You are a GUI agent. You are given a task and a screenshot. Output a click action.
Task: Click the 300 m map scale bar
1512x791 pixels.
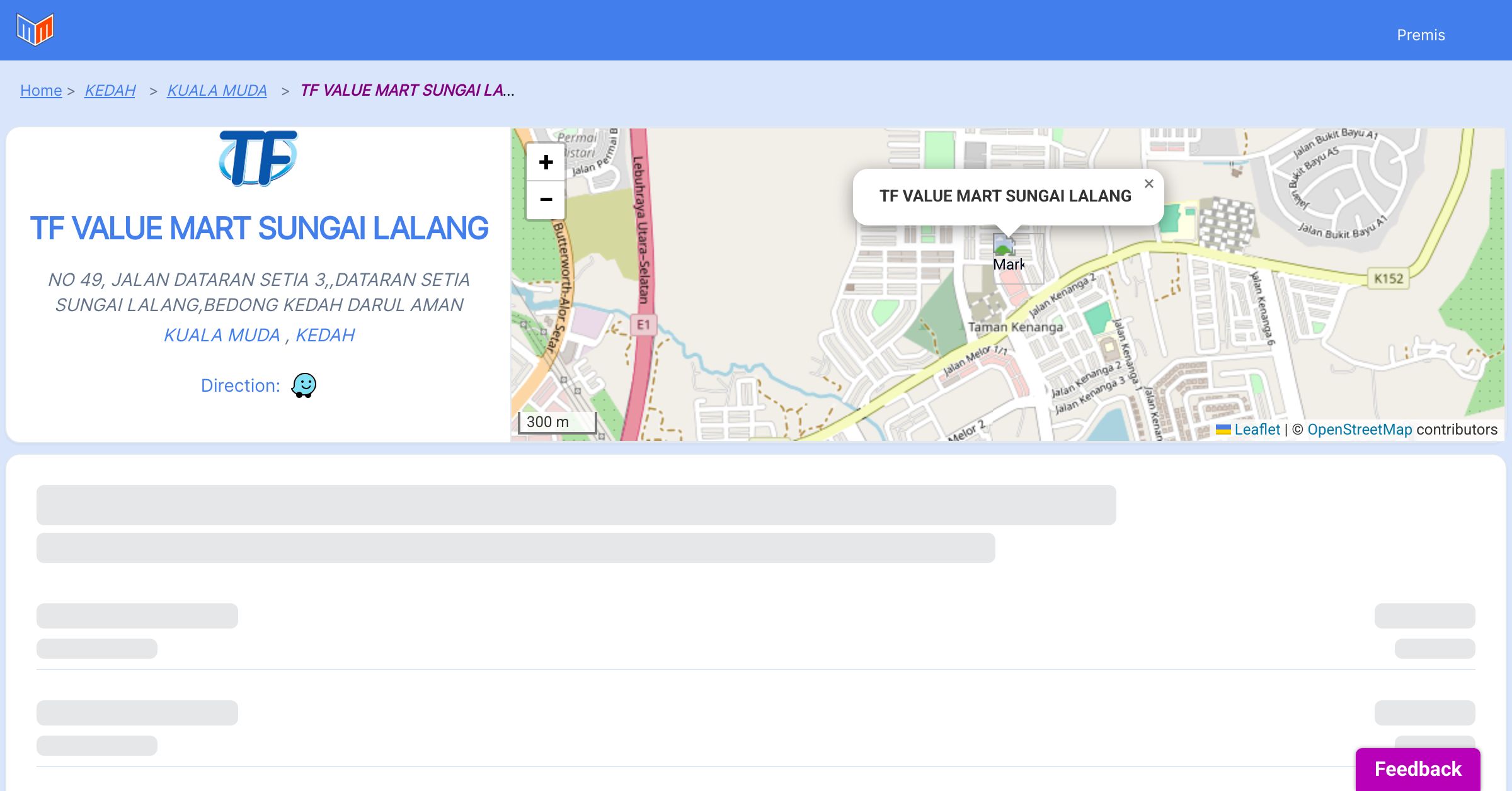pos(556,422)
